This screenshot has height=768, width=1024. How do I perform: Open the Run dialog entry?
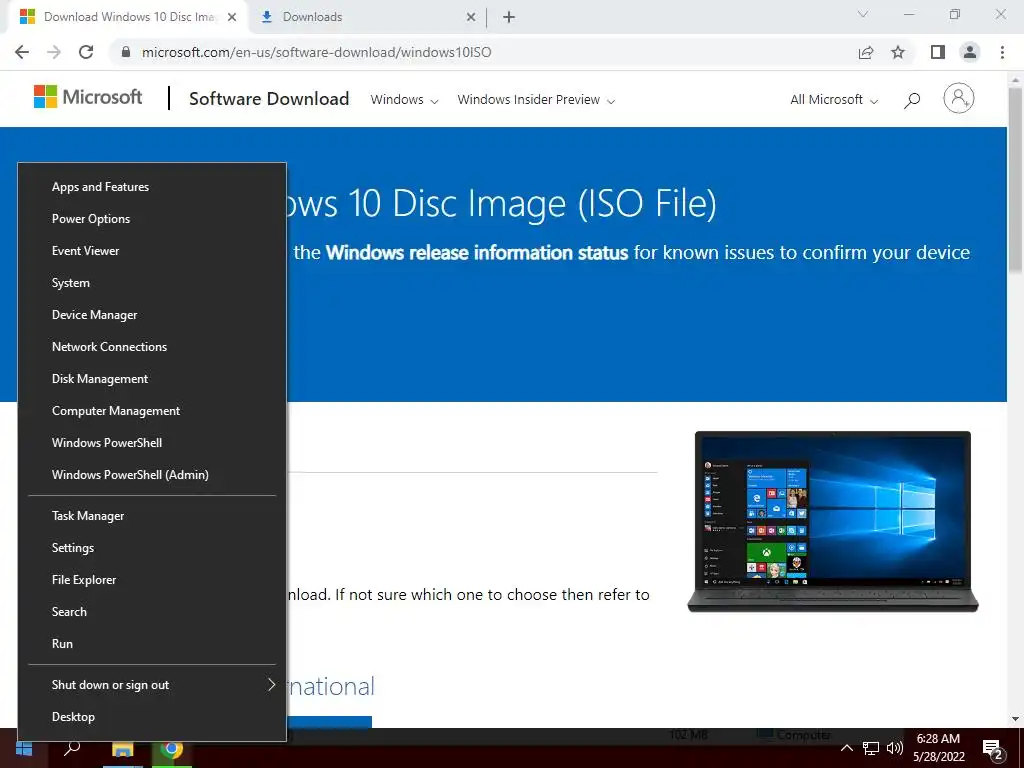(152, 644)
